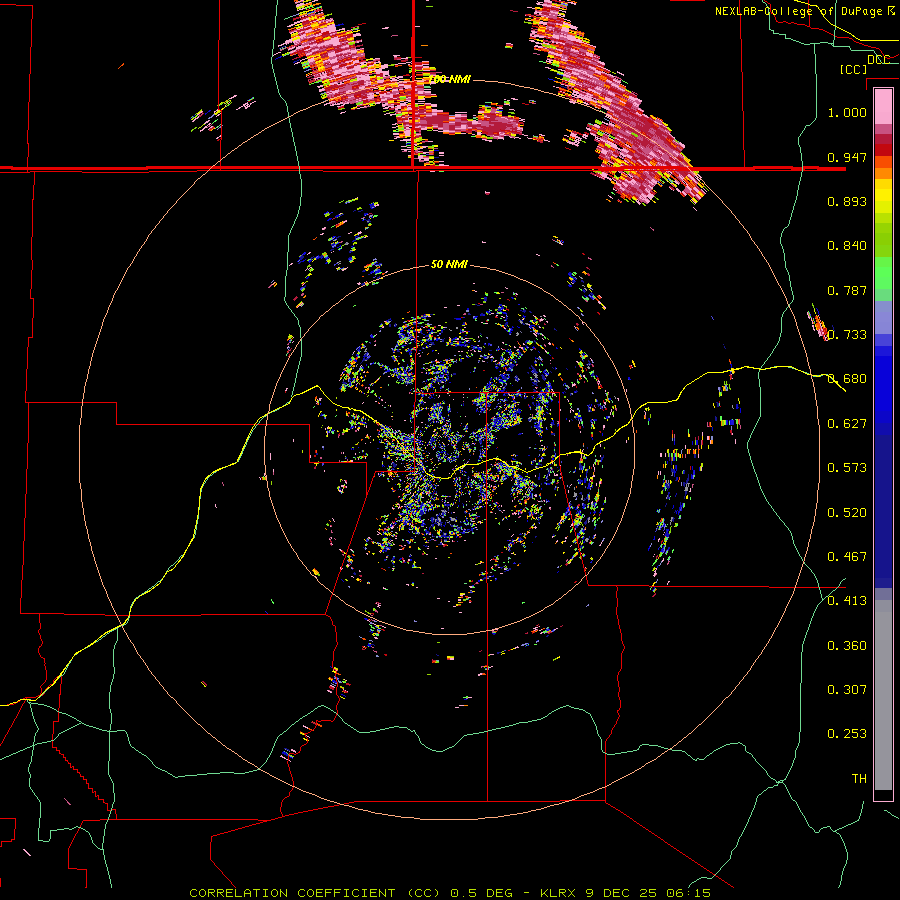The width and height of the screenshot is (900, 900).
Task: Click the TH threshold label in legend
Action: click(x=859, y=779)
